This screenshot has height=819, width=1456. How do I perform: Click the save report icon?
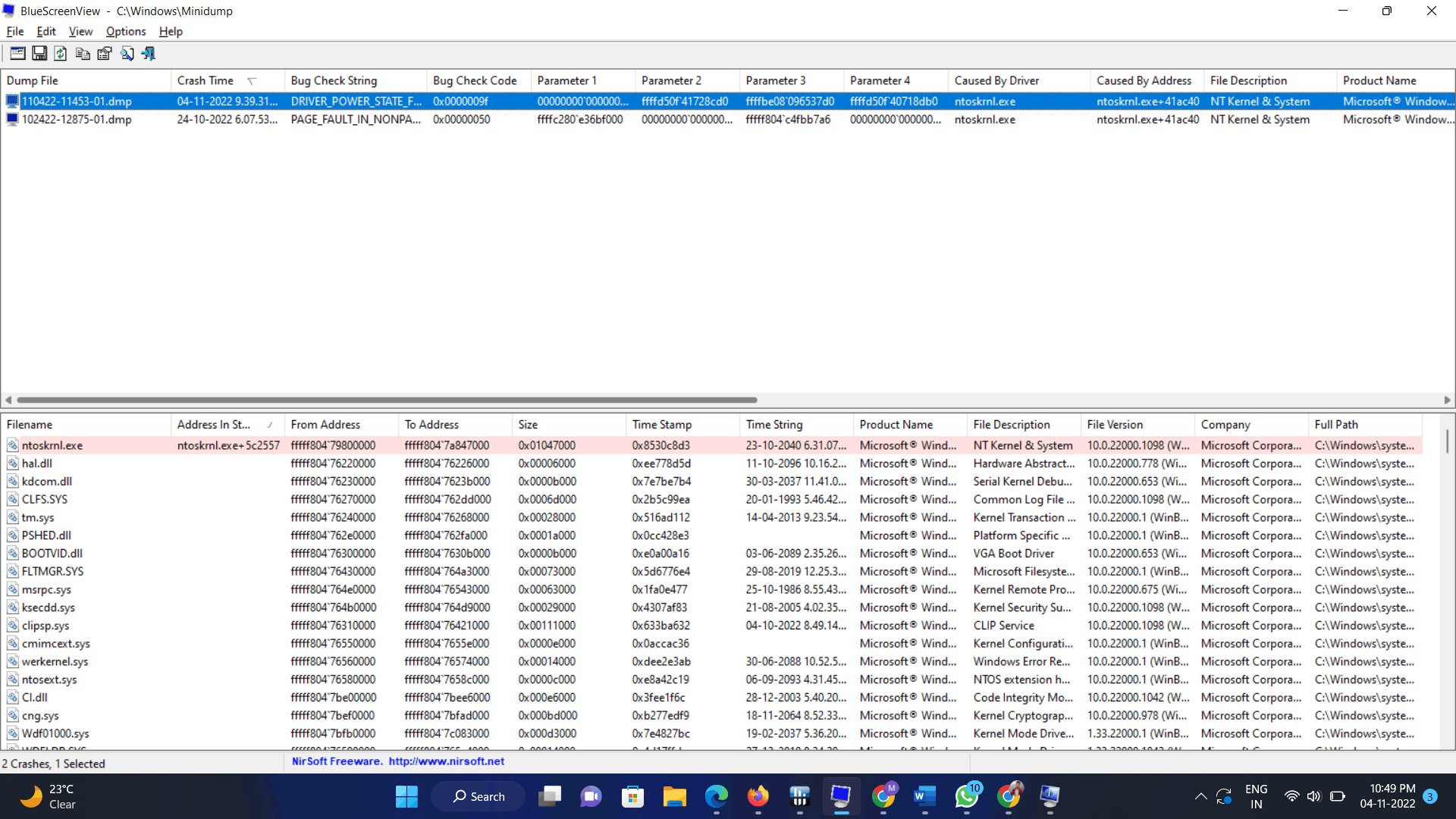[37, 53]
